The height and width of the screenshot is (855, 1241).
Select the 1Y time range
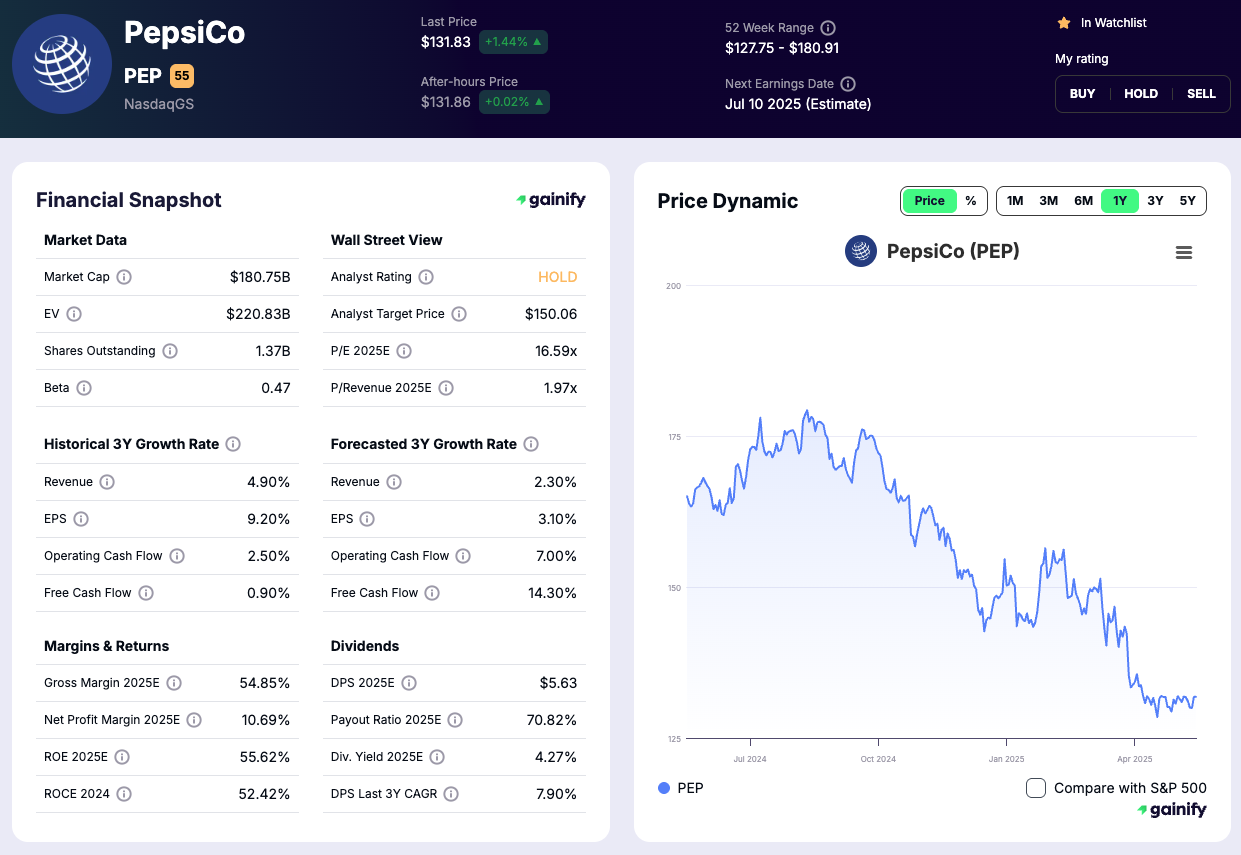coord(1120,201)
